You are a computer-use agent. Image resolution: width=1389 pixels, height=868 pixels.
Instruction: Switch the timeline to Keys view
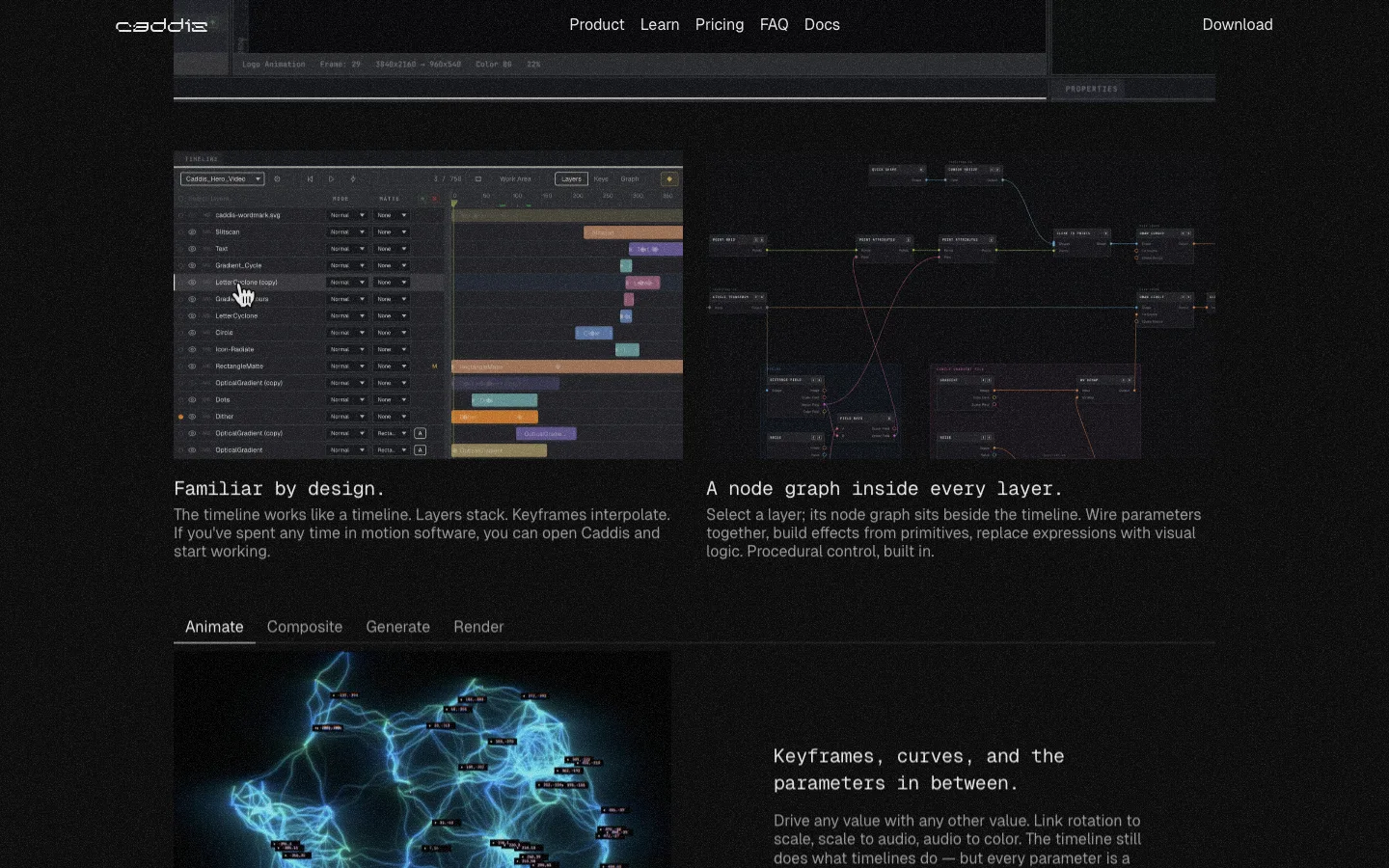pos(601,178)
